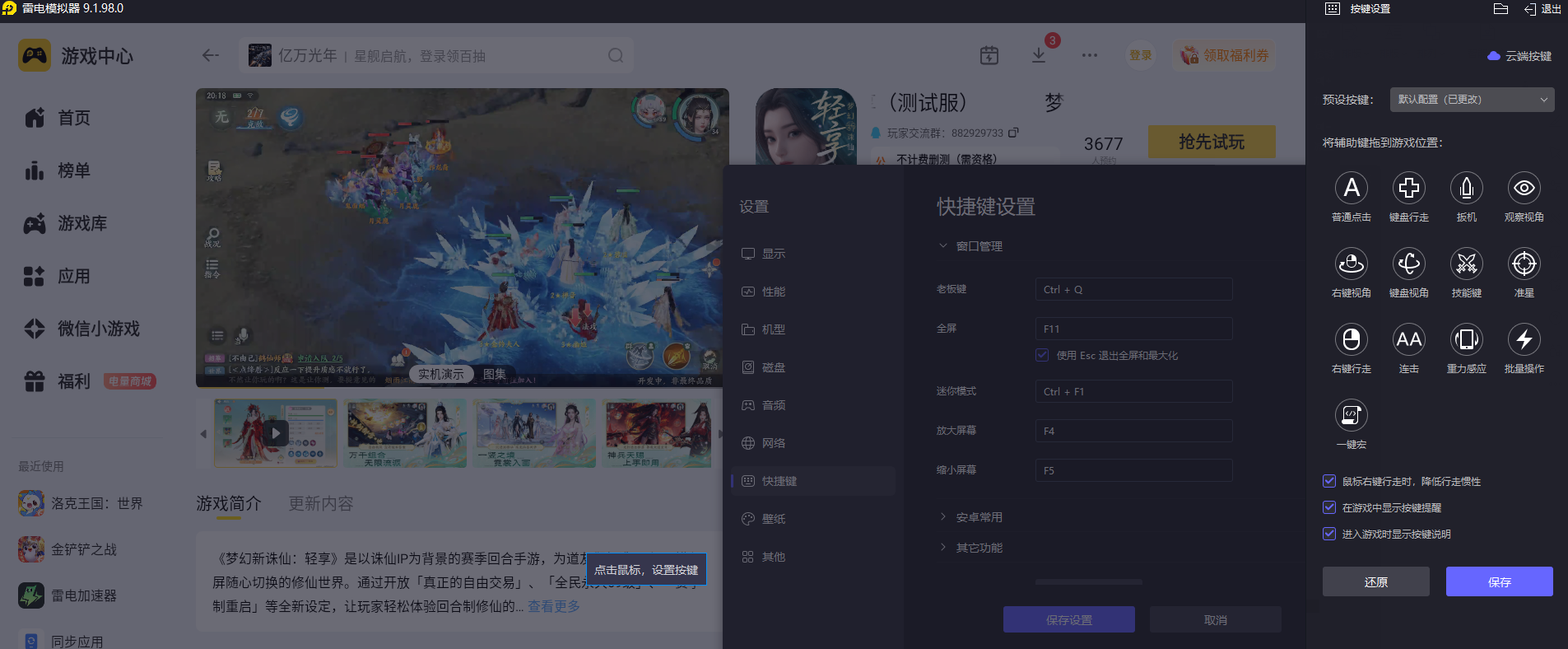1568x649 pixels.
Task: Copy the player group number 882929733
Action: (1013, 132)
